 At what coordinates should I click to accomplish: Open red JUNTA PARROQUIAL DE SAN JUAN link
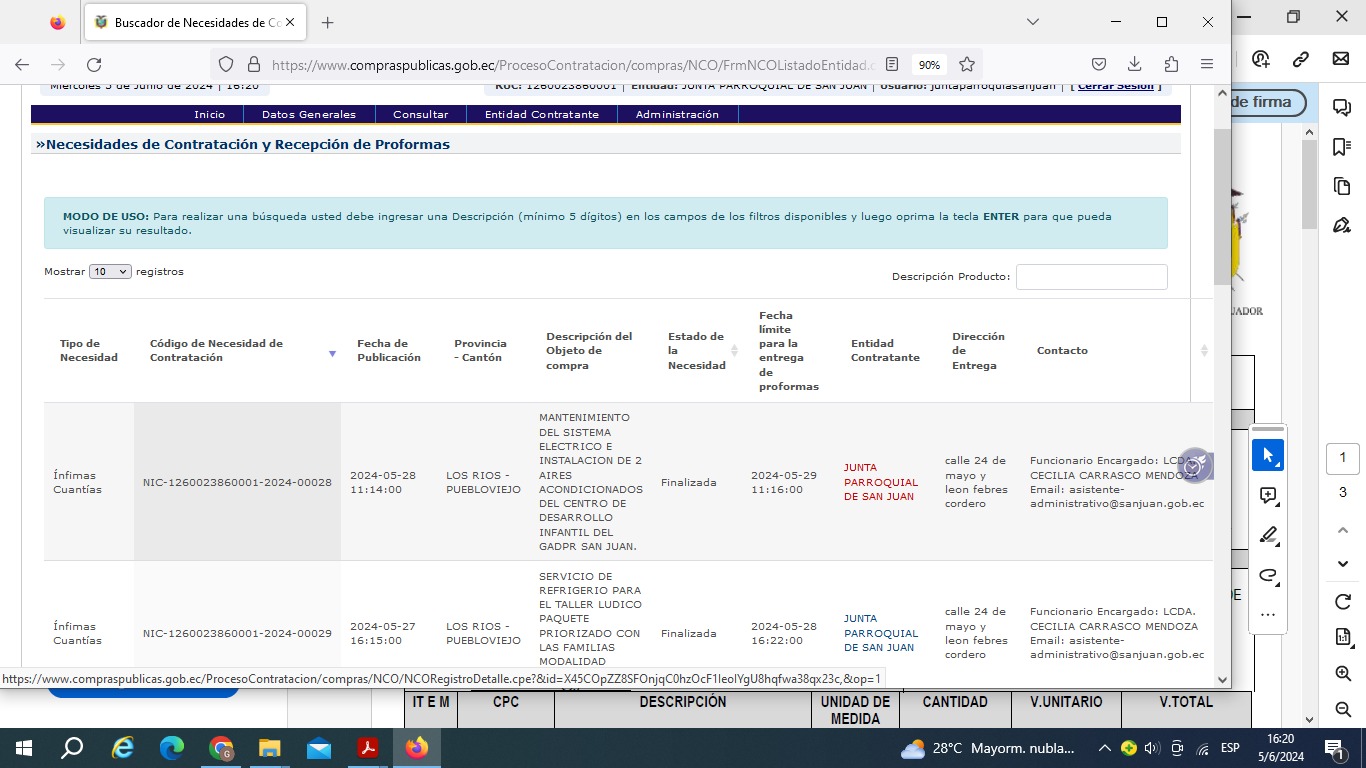[x=880, y=482]
